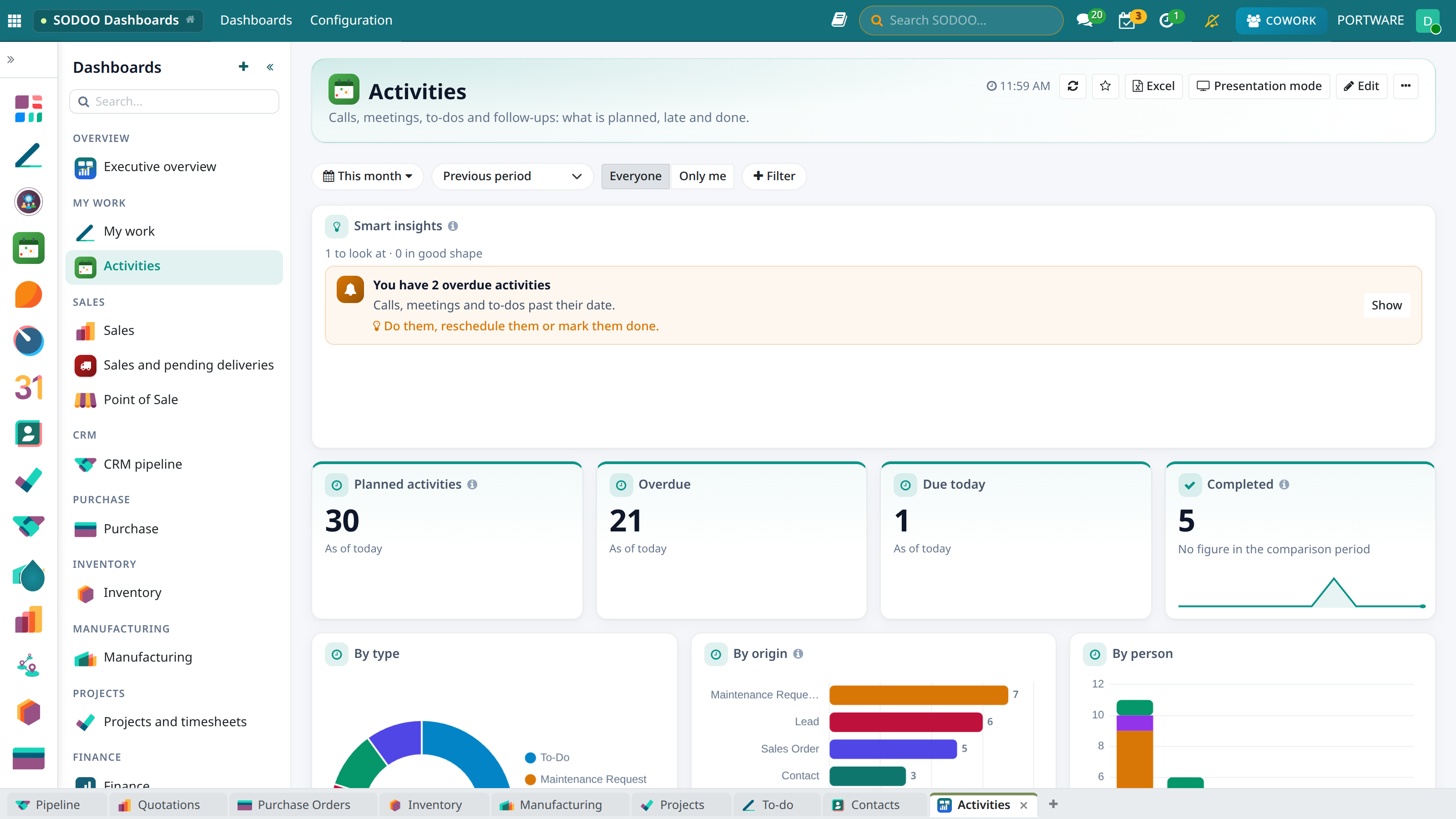
Task: Close the Activities bottom tab
Action: (1024, 805)
